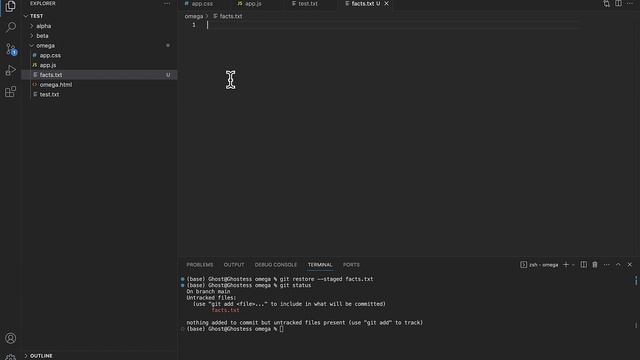Screen dimensions: 640x360
Task: Split the terminal panel
Action: pyautogui.click(x=584, y=264)
